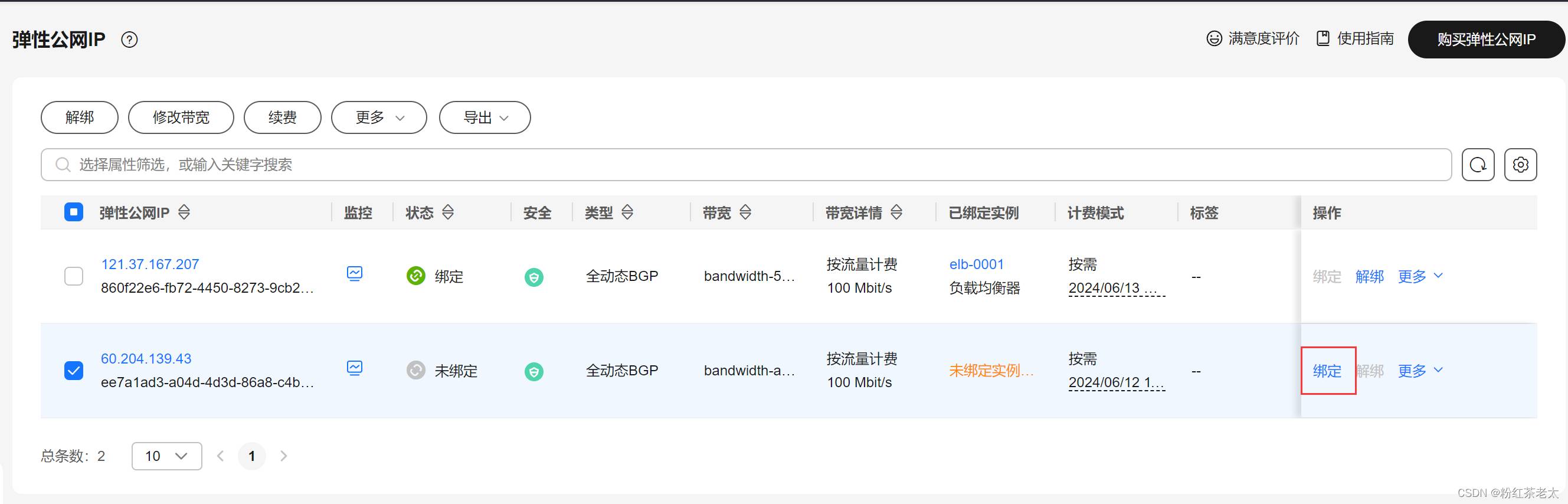Click the 未绑定实例 orange text
Image resolution: width=1568 pixels, height=504 pixels.
[991, 371]
